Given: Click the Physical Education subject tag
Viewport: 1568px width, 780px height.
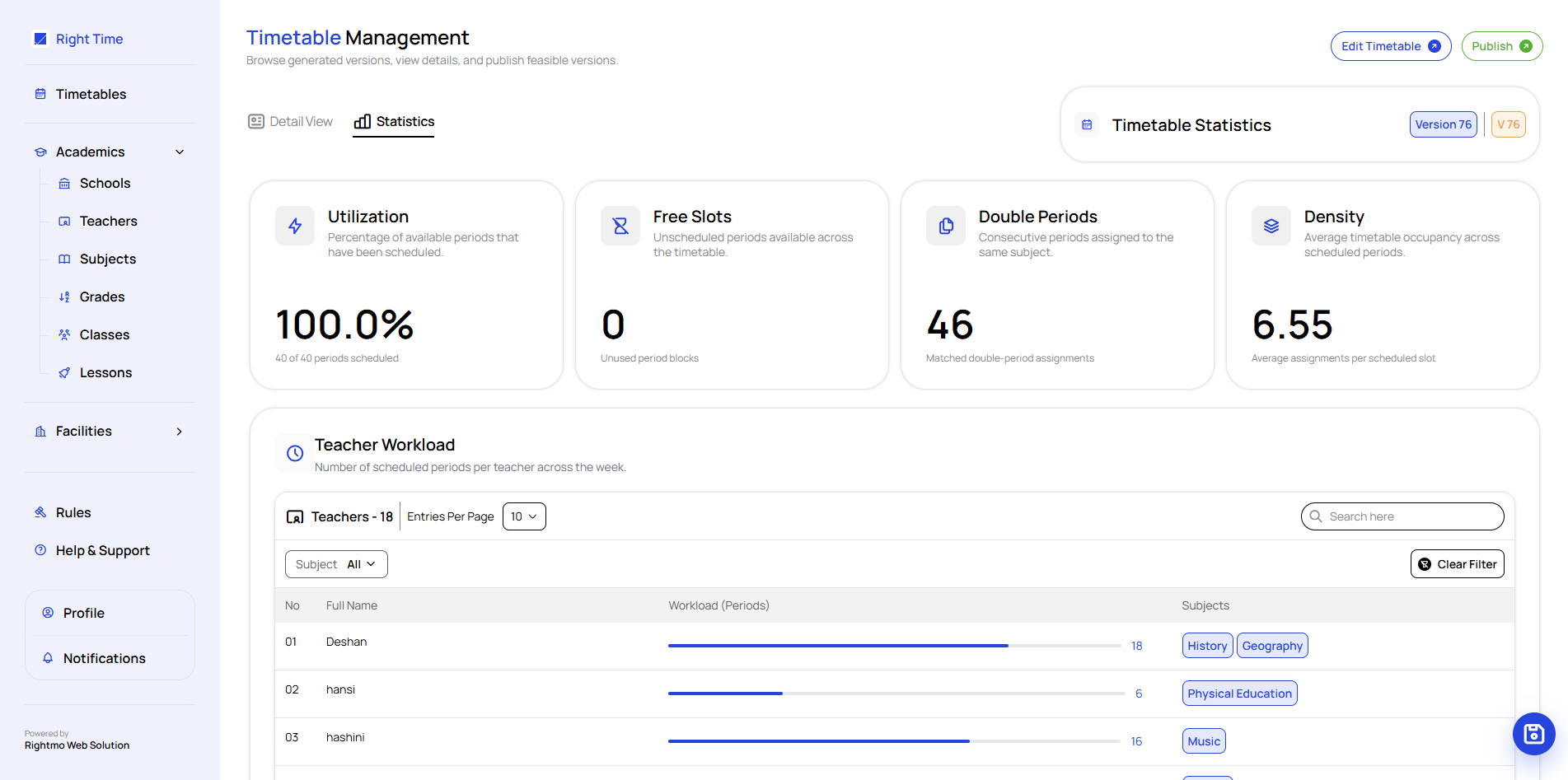Looking at the screenshot, I should click(1239, 694).
